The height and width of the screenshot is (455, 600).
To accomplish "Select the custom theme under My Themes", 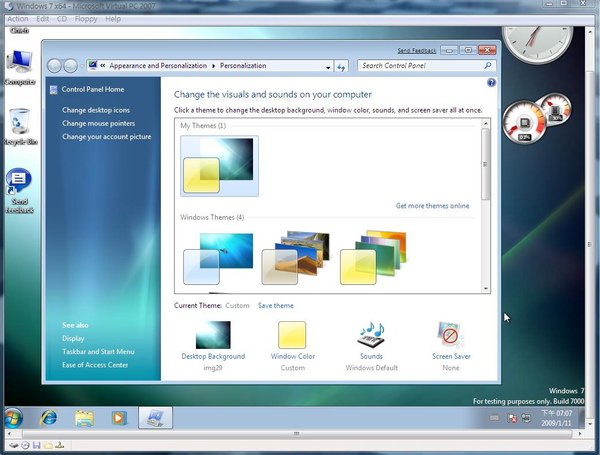I will tap(219, 166).
